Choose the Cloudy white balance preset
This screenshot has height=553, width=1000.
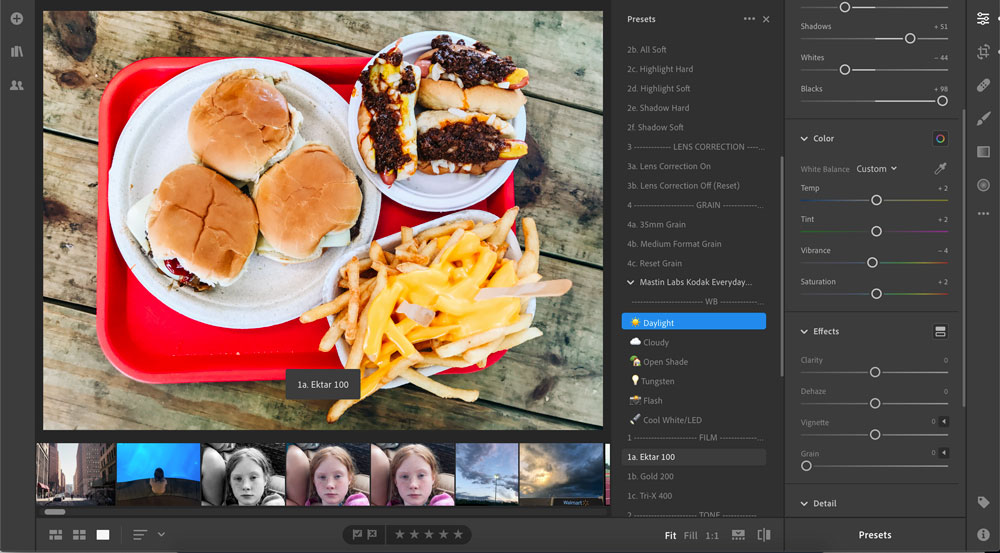[656, 342]
